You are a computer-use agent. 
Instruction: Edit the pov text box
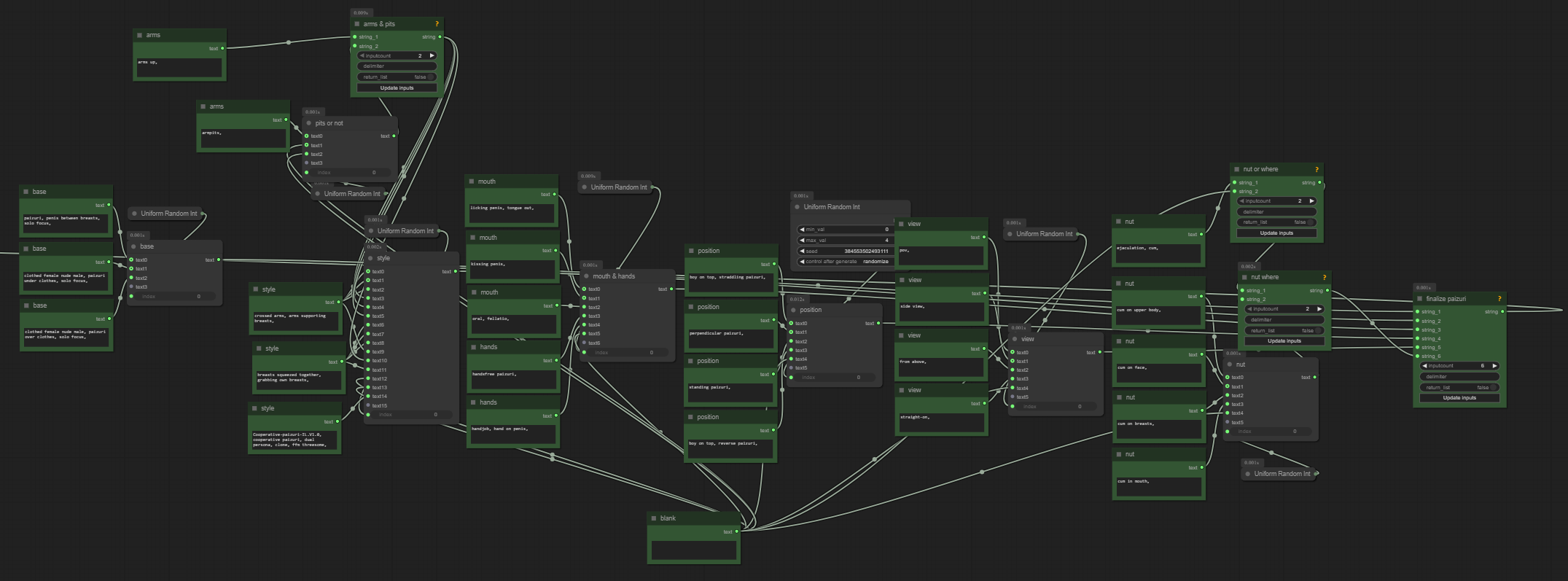pos(940,255)
